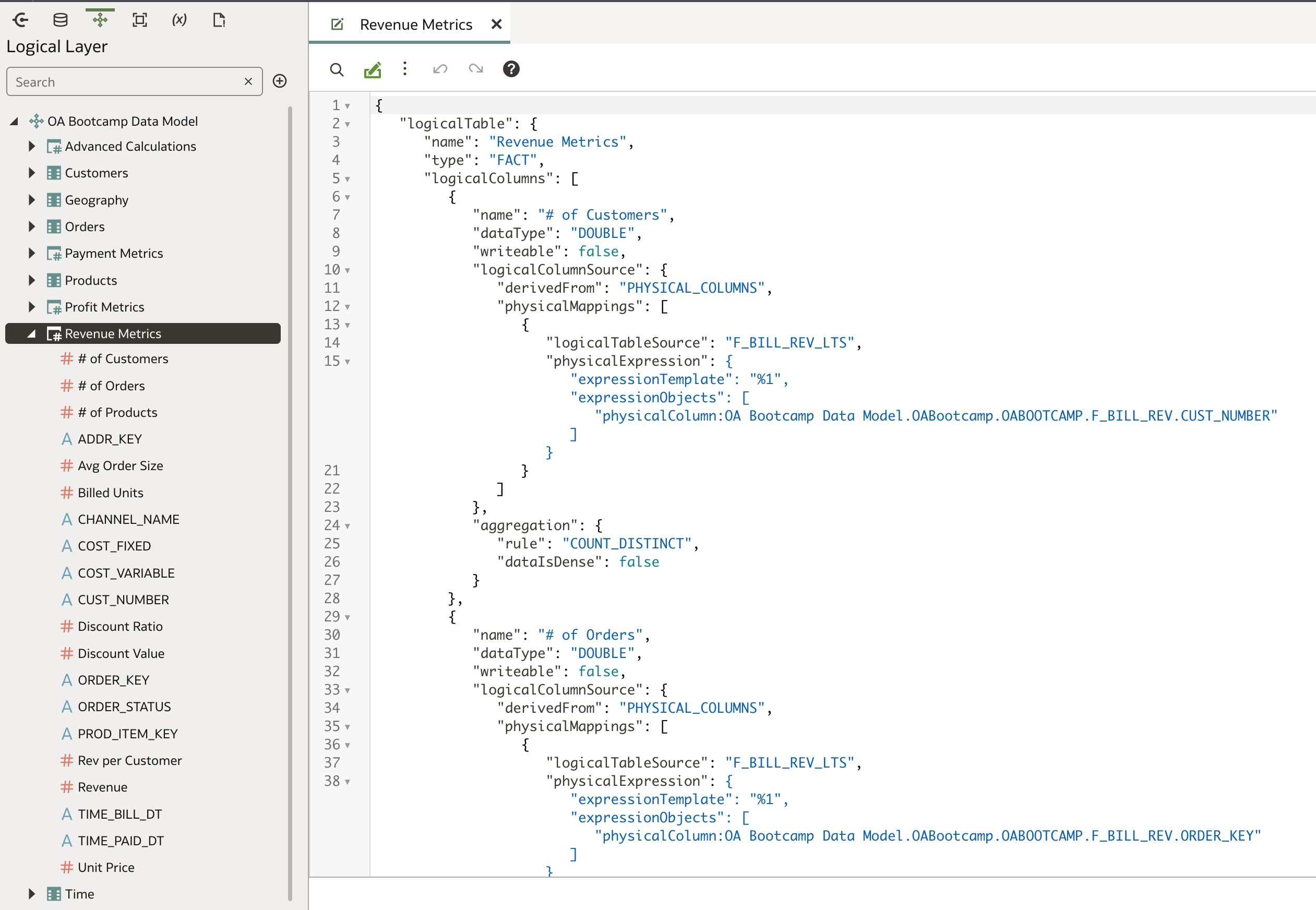Select the ORDER_STATUS column

(x=124, y=707)
